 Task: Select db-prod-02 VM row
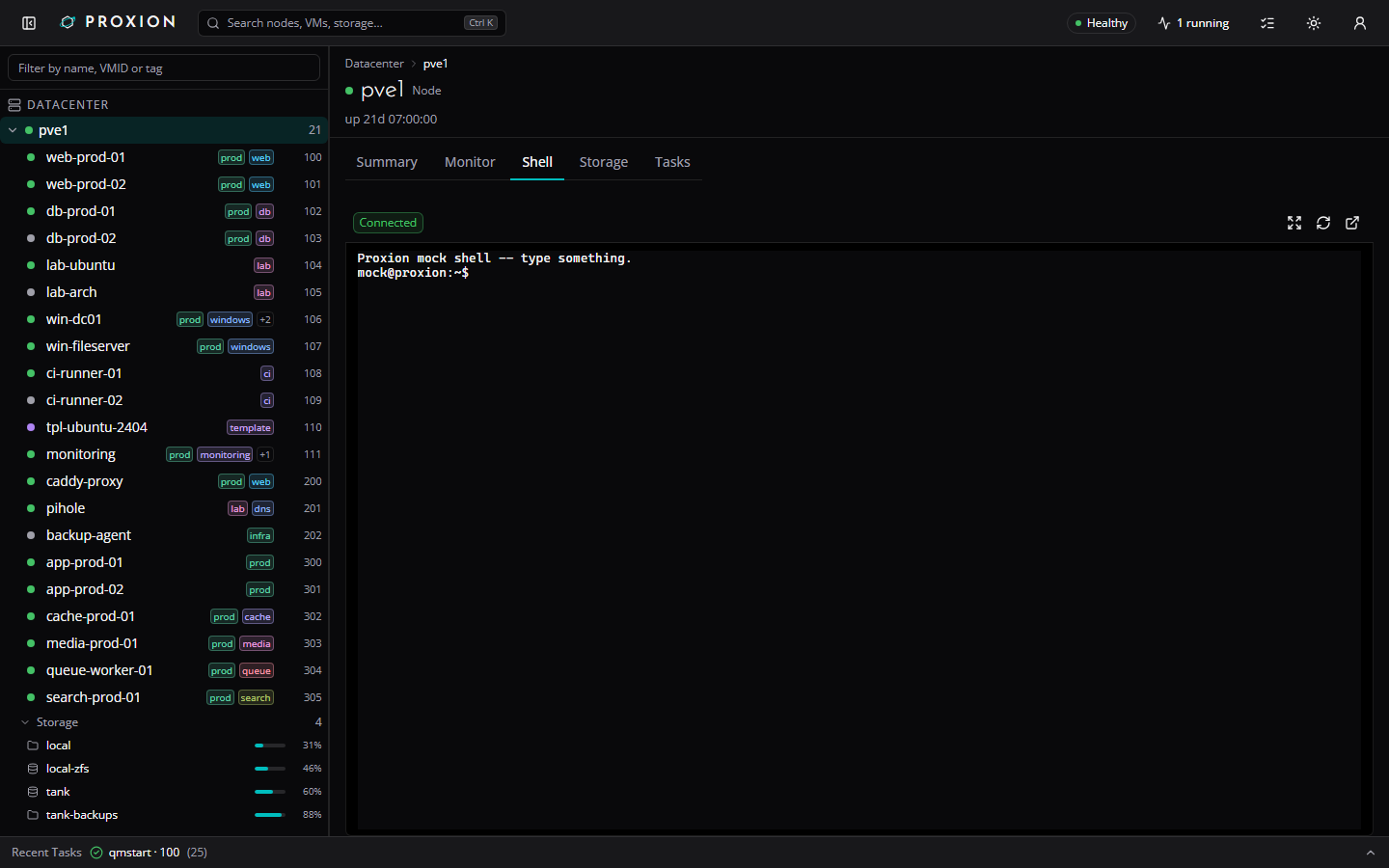point(164,238)
